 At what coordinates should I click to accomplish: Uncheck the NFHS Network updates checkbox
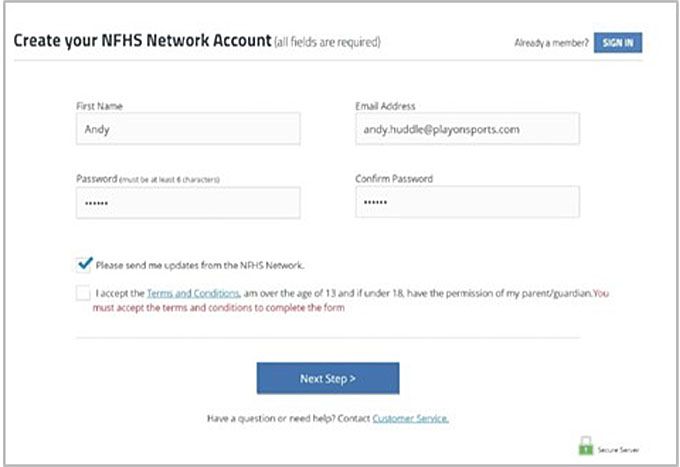(x=83, y=264)
